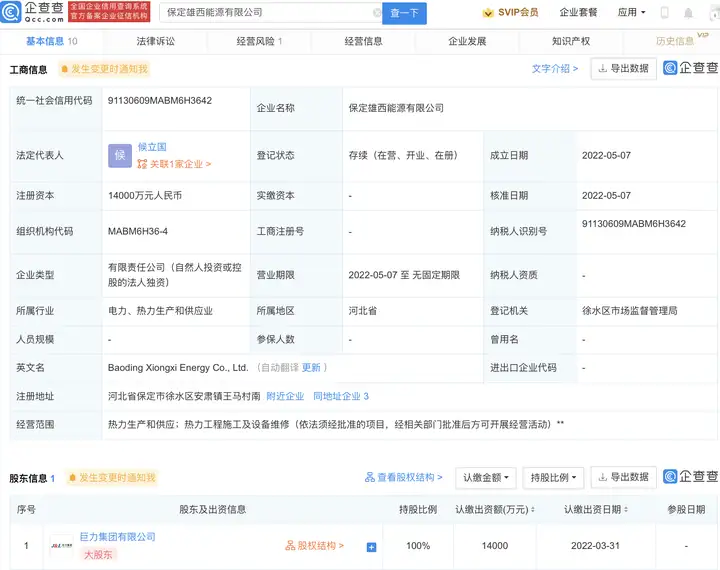This screenshot has height=570, width=720.
Task: Click the bell icon beside 股东信息 发生变更时通知我
Action: point(72,478)
